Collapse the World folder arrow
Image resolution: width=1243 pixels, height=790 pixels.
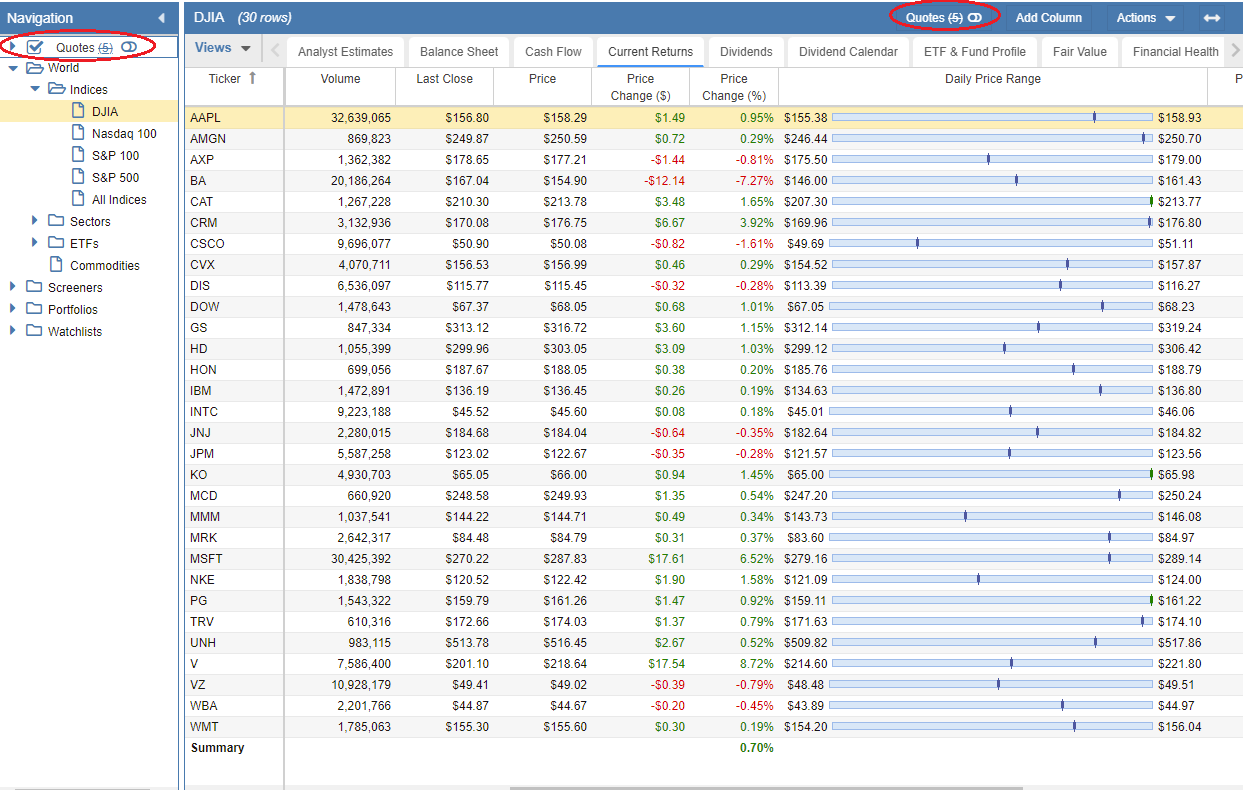(x=13, y=68)
